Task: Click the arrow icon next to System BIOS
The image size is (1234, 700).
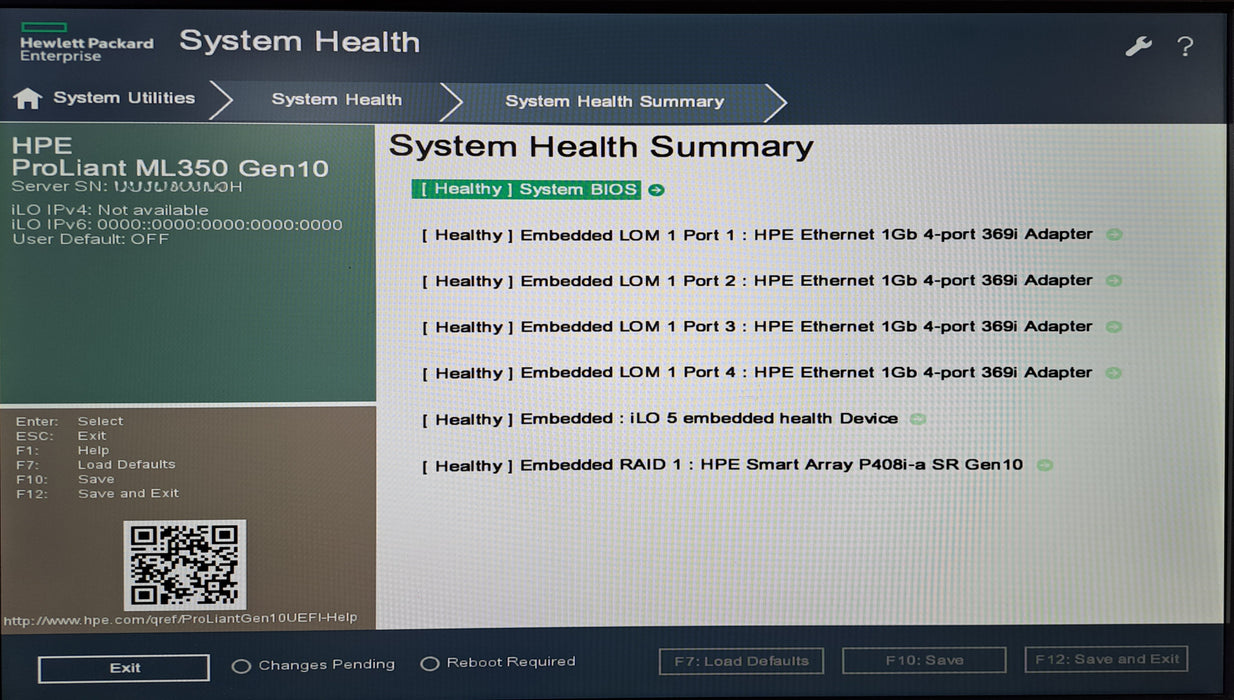Action: (x=656, y=190)
